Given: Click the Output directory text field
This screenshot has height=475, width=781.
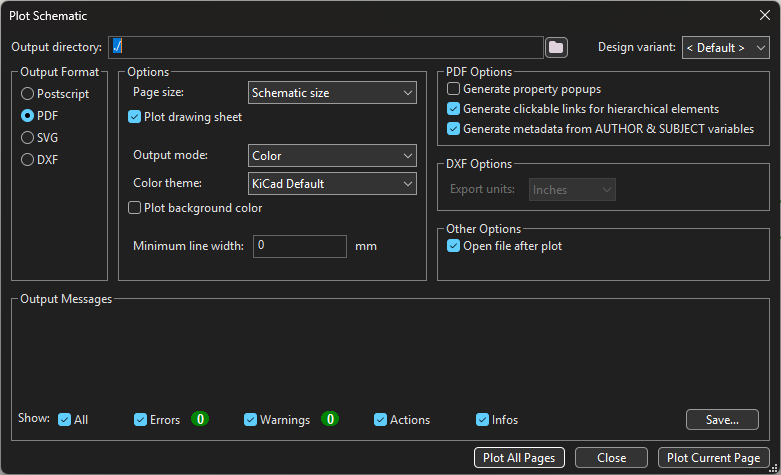Looking at the screenshot, I should click(x=326, y=47).
